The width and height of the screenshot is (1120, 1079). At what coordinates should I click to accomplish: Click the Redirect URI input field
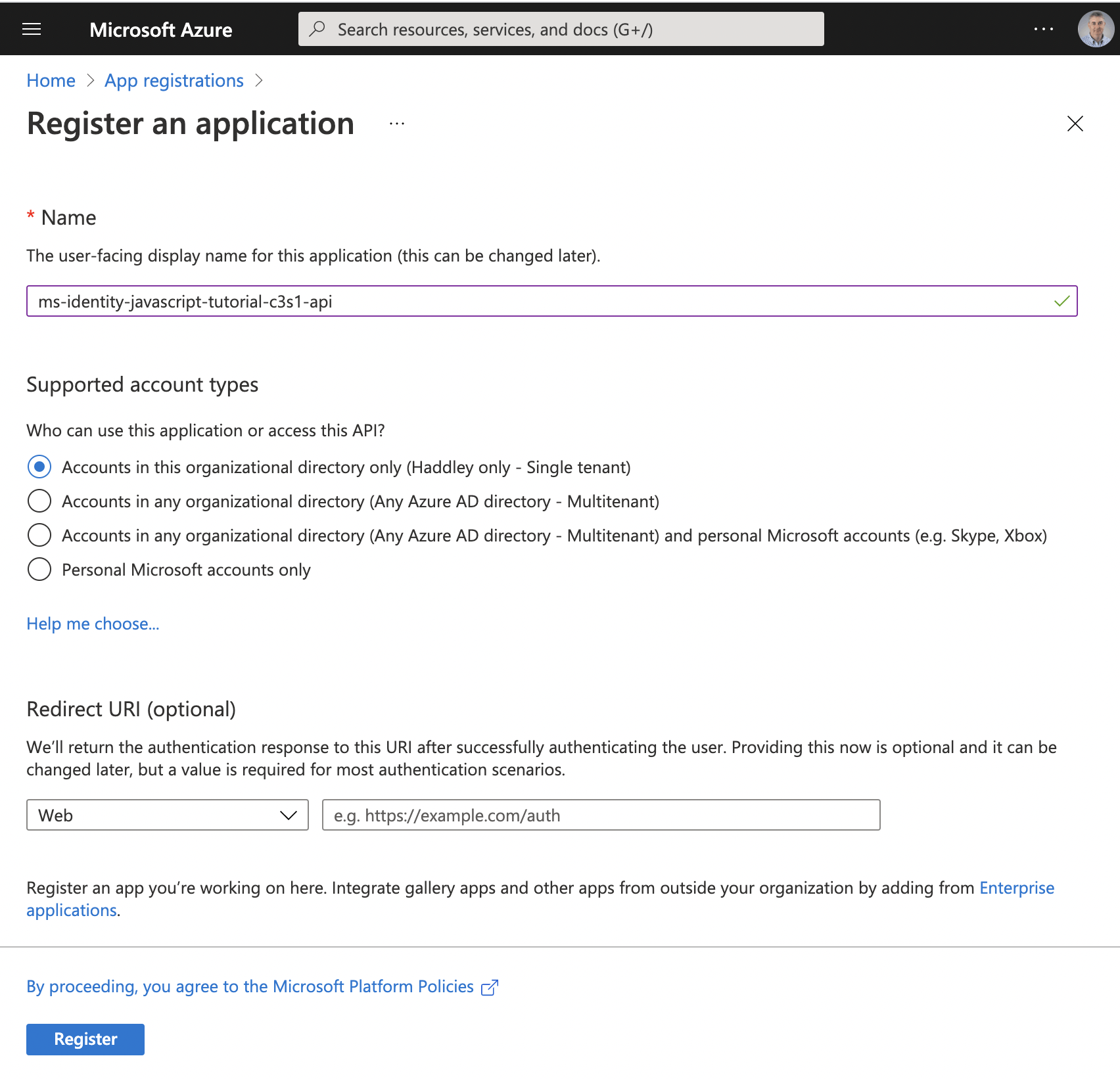(601, 815)
